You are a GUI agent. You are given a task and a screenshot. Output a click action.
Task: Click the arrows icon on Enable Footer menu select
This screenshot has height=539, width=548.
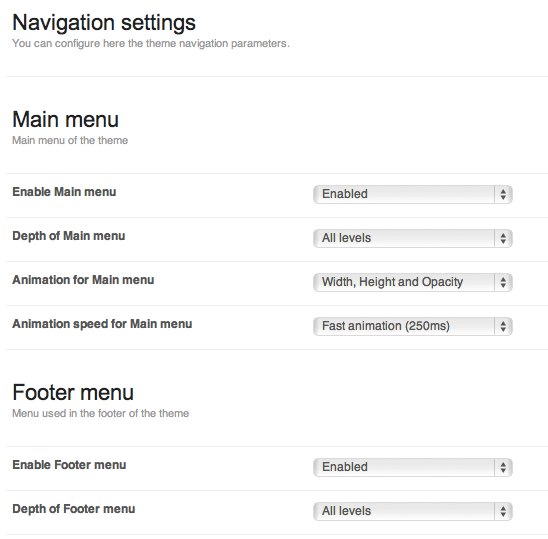click(x=503, y=467)
